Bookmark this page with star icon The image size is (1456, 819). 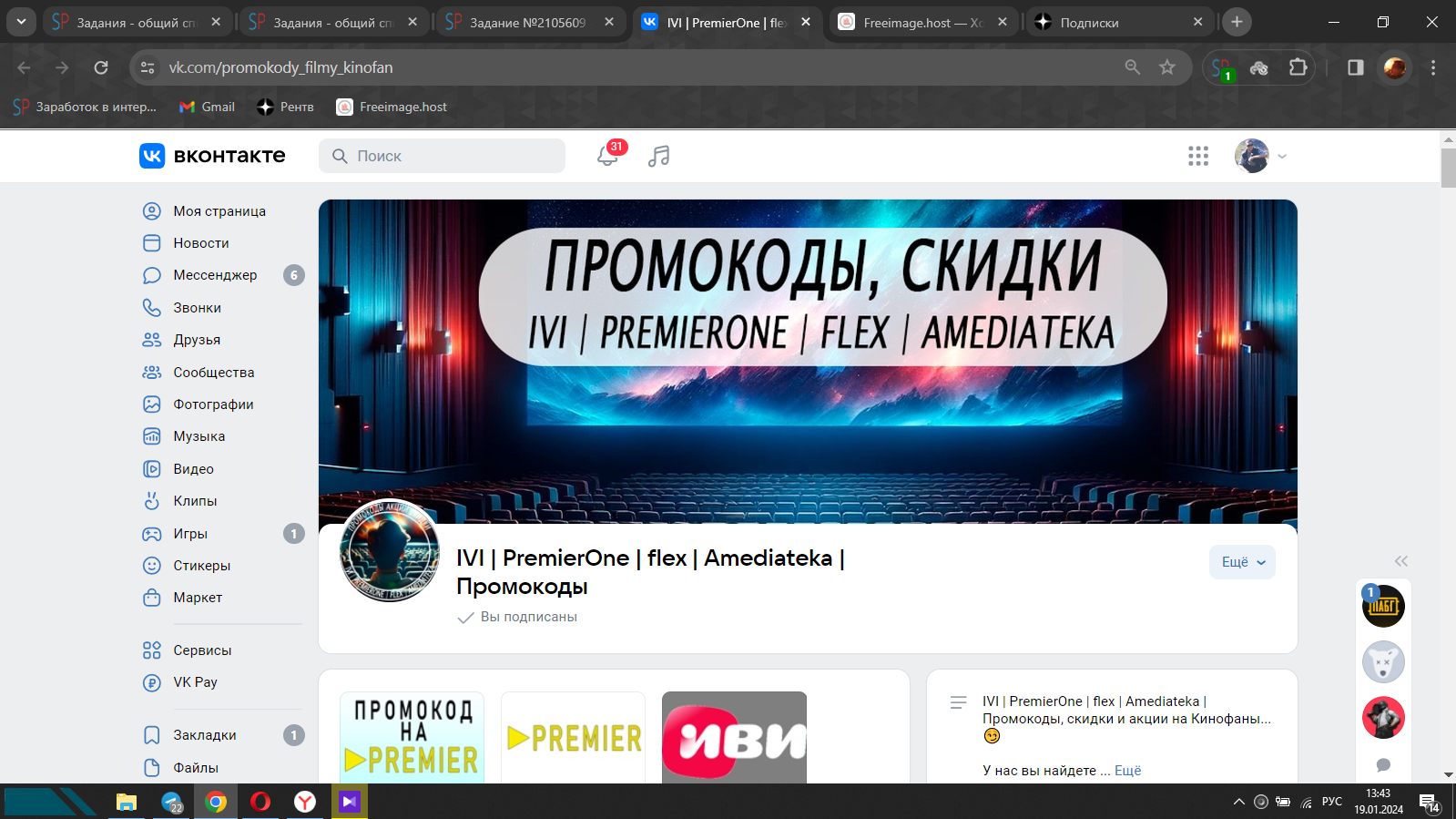coord(1167,67)
